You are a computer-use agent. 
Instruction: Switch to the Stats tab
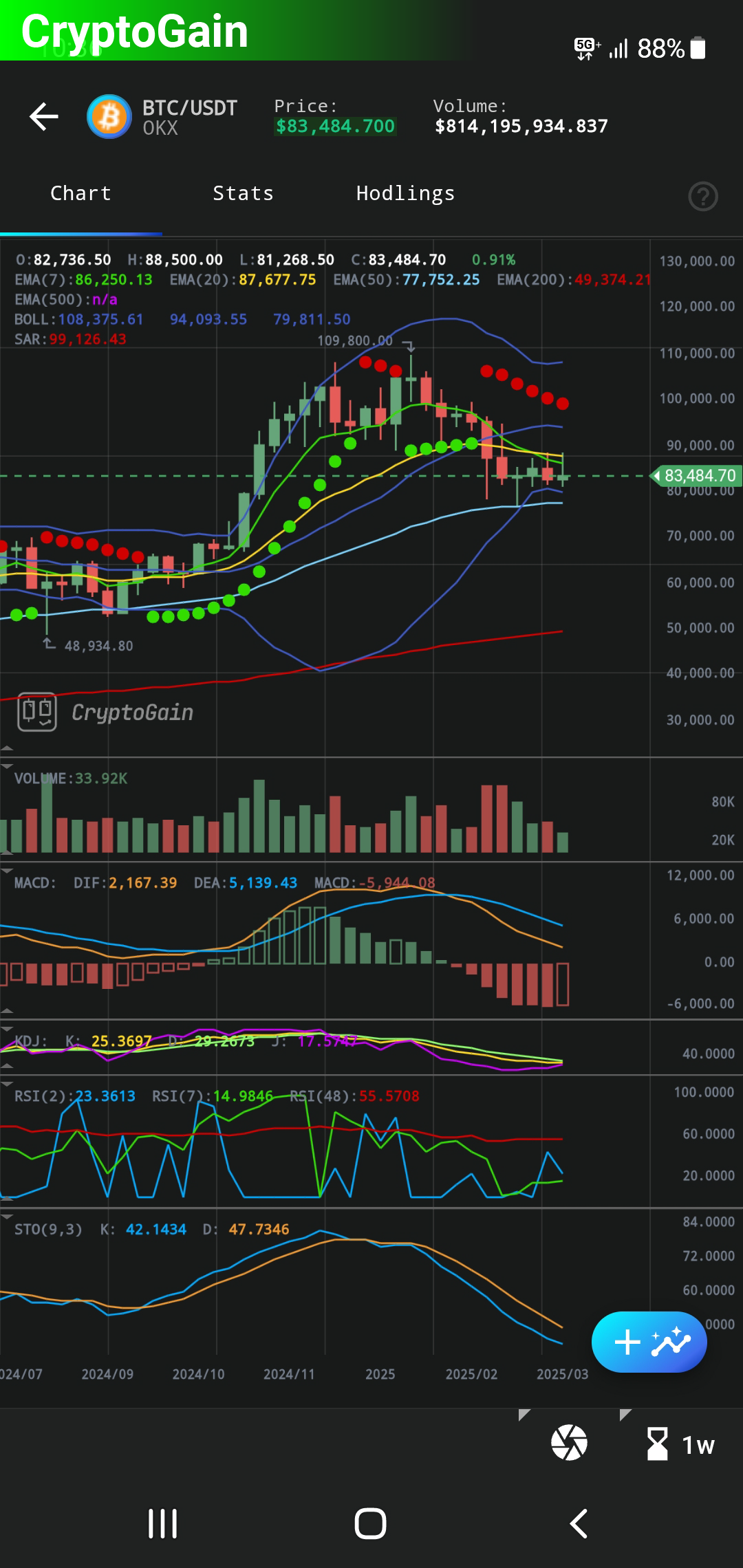243,193
